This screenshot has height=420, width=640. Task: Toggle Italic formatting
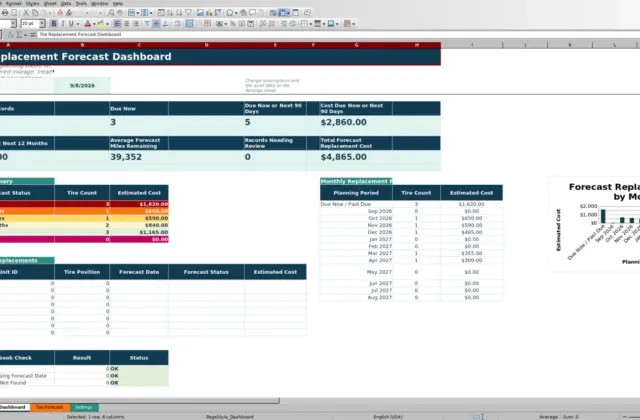pos(63,24)
